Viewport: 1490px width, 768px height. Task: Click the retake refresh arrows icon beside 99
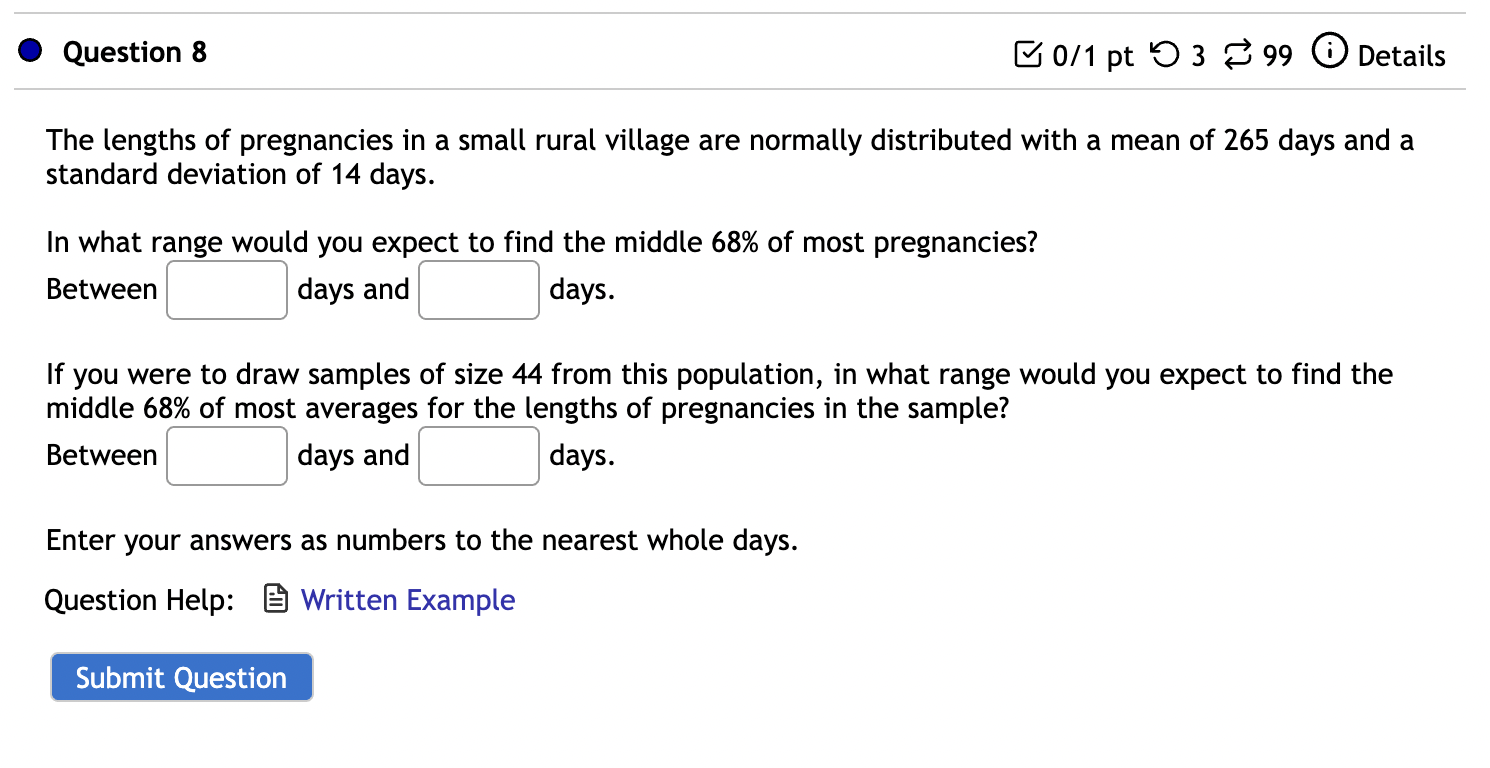coord(1238,56)
